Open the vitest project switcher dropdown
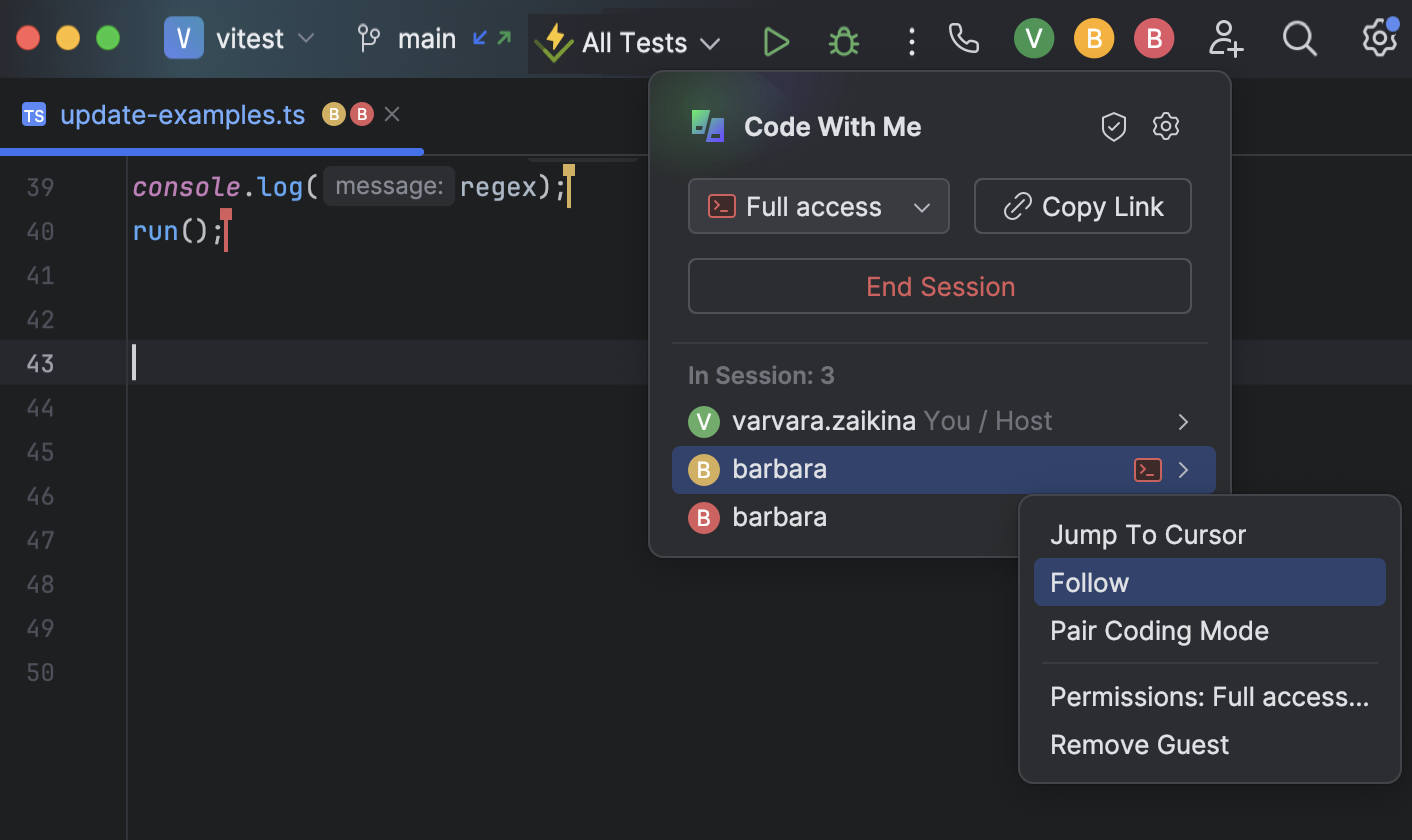 (x=304, y=38)
